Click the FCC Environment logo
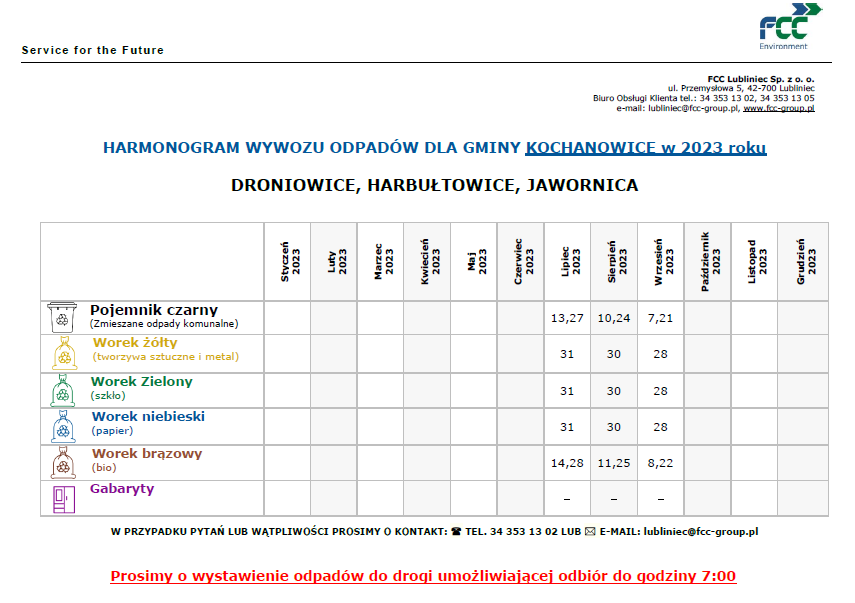855x603 pixels. click(788, 25)
